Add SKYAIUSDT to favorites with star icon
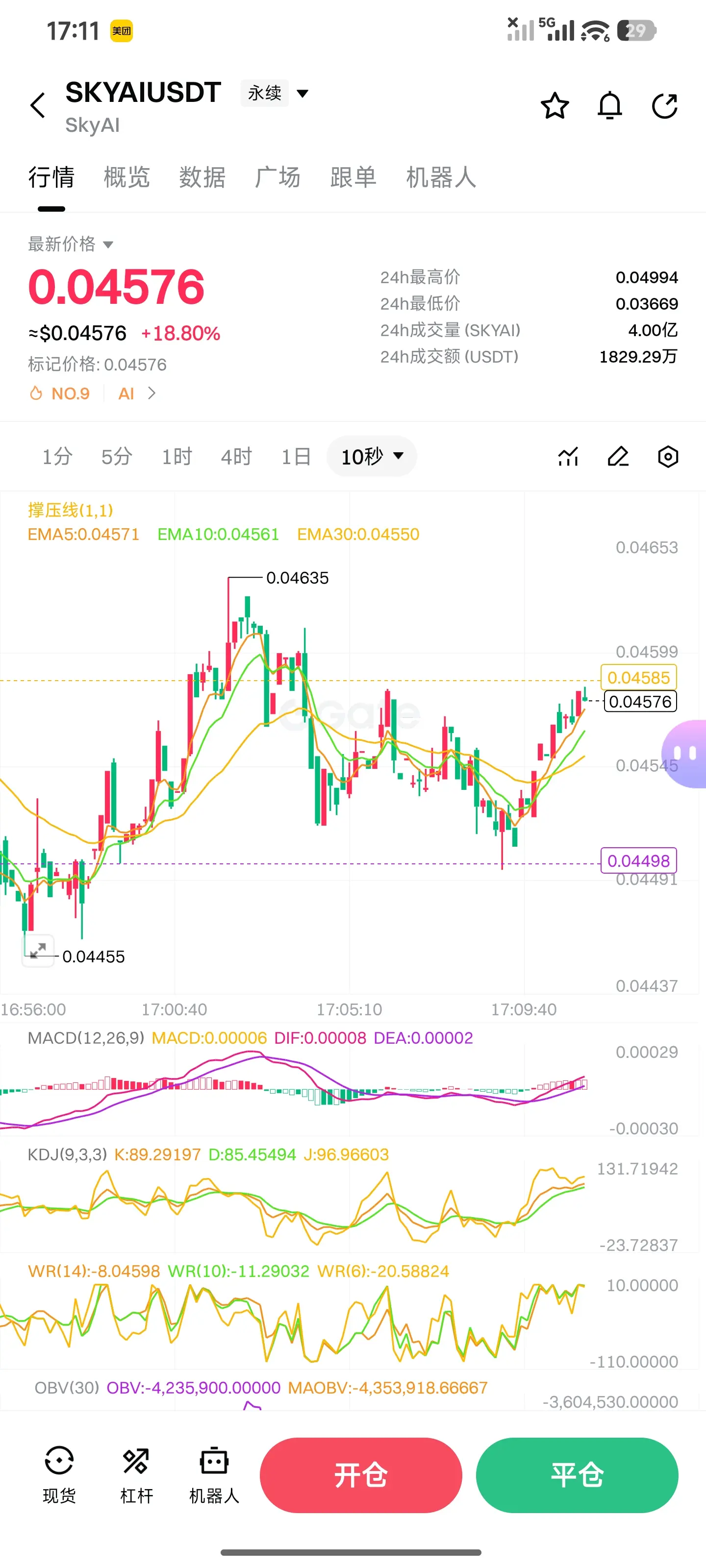 [555, 106]
